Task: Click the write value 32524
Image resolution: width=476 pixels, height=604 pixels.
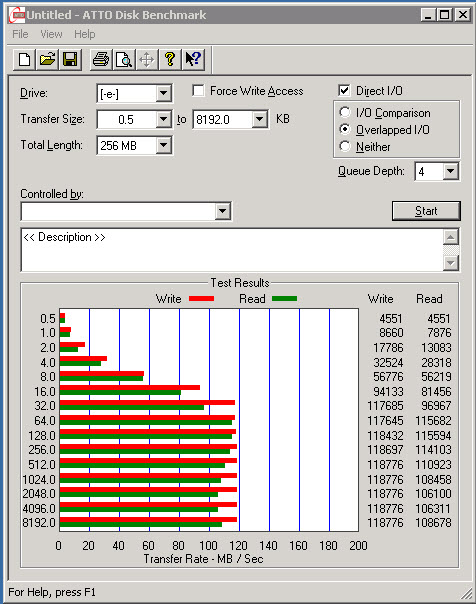Action: tap(389, 363)
